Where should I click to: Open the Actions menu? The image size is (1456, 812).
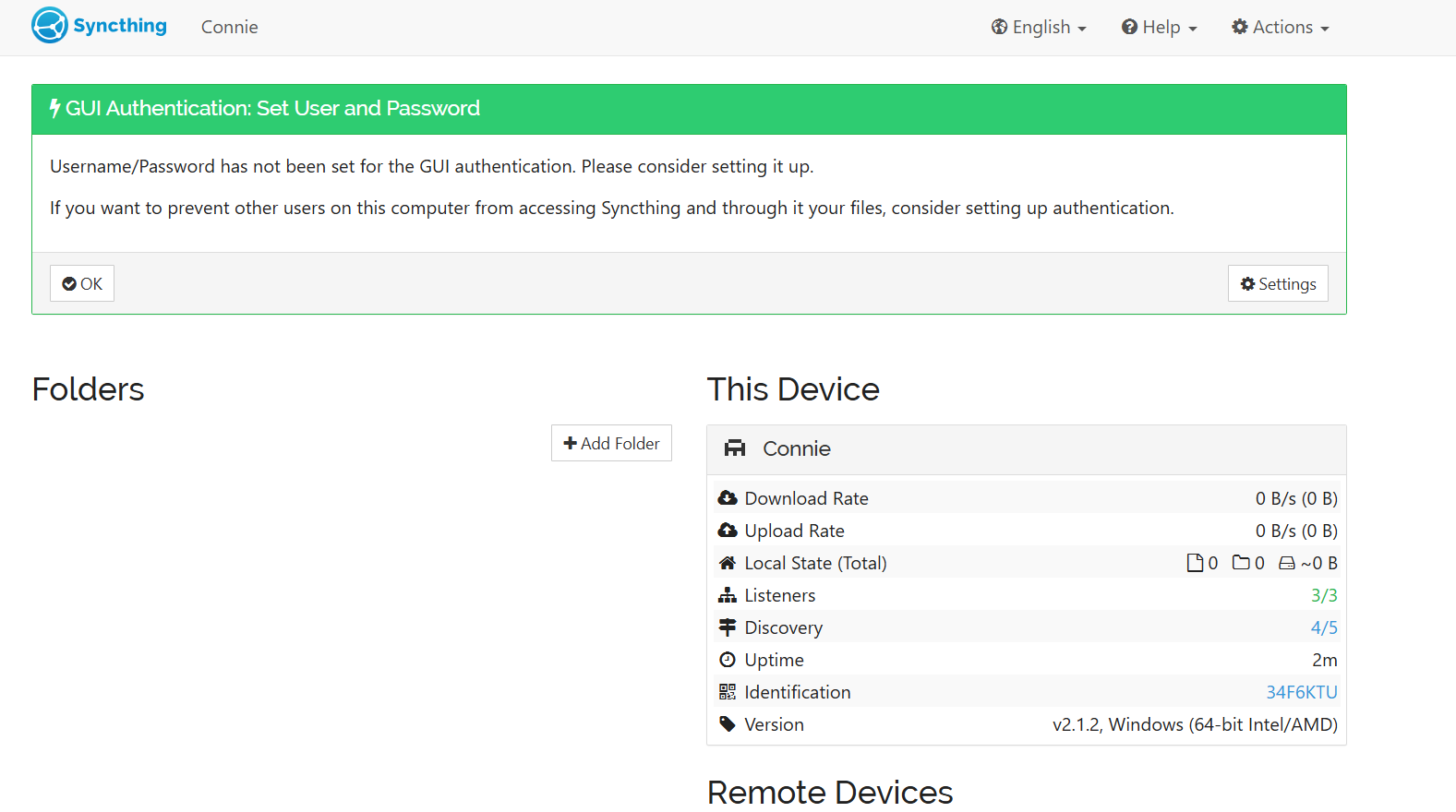pos(1280,28)
